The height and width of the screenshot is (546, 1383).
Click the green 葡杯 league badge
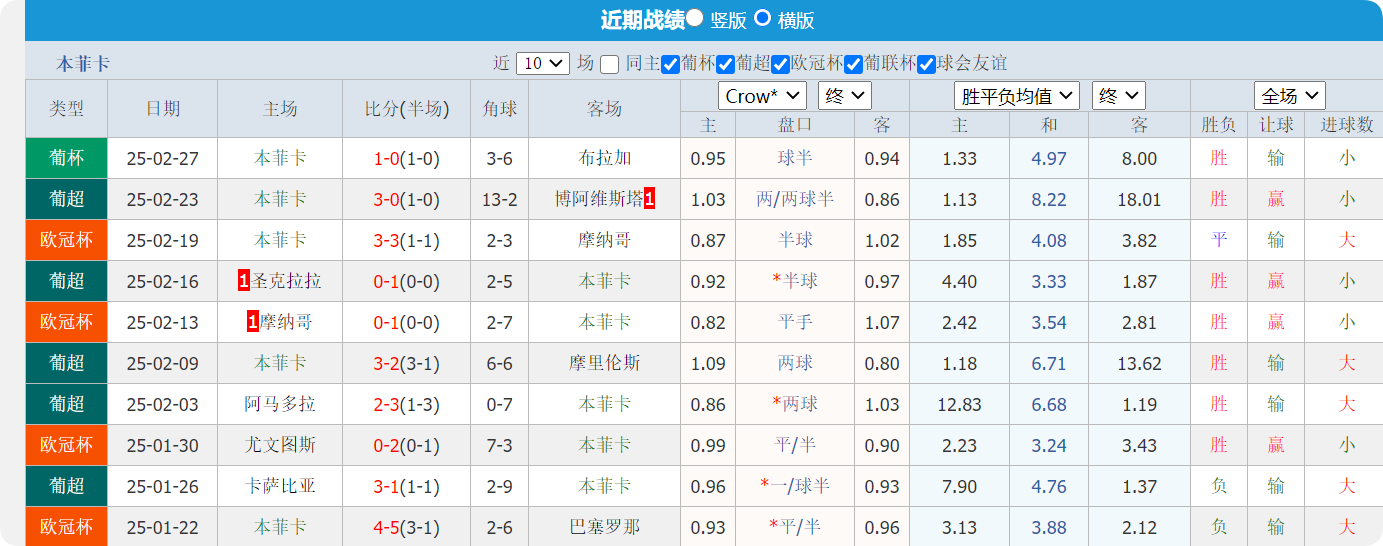pyautogui.click(x=66, y=158)
